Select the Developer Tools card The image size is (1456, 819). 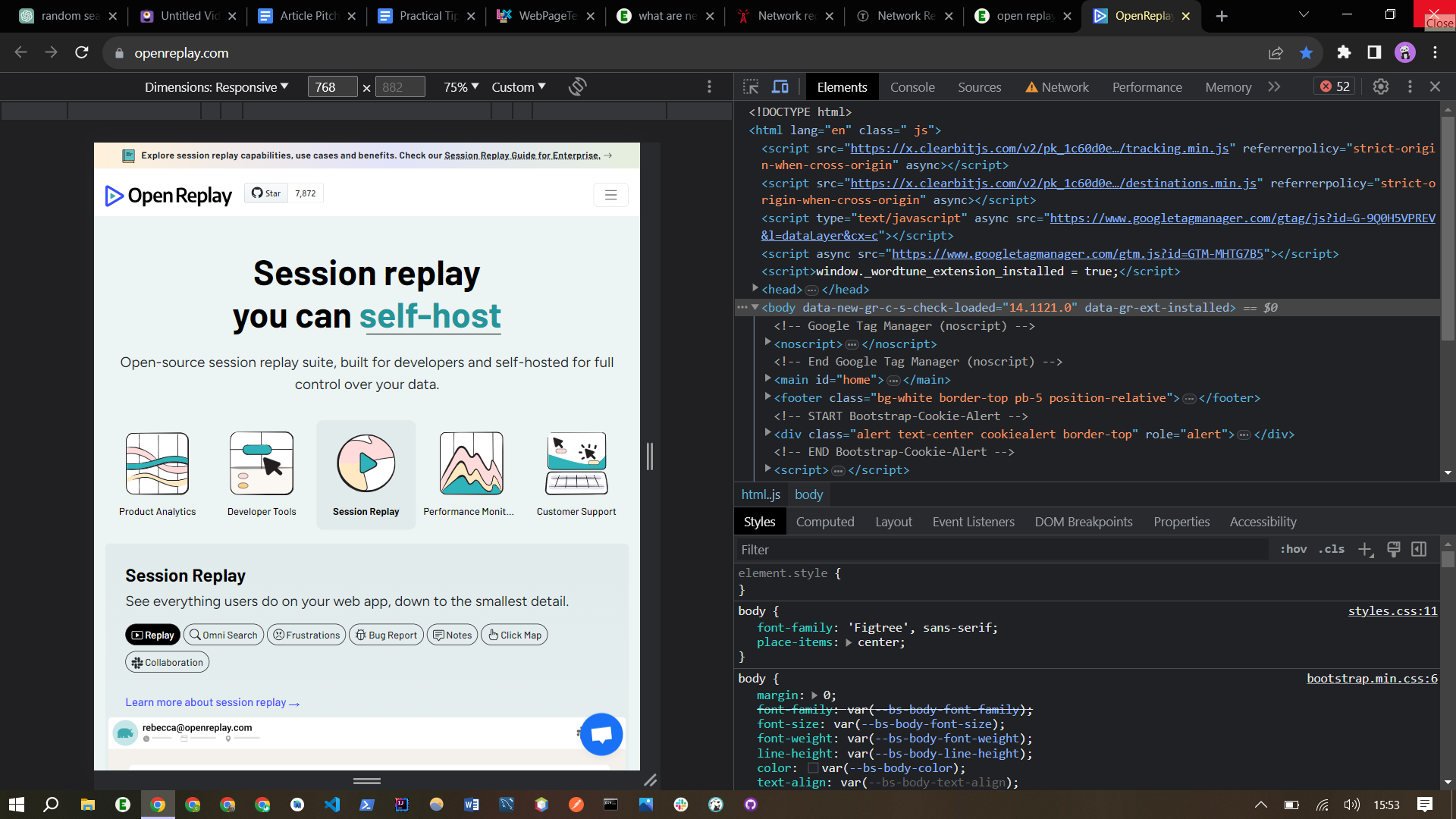click(x=262, y=475)
